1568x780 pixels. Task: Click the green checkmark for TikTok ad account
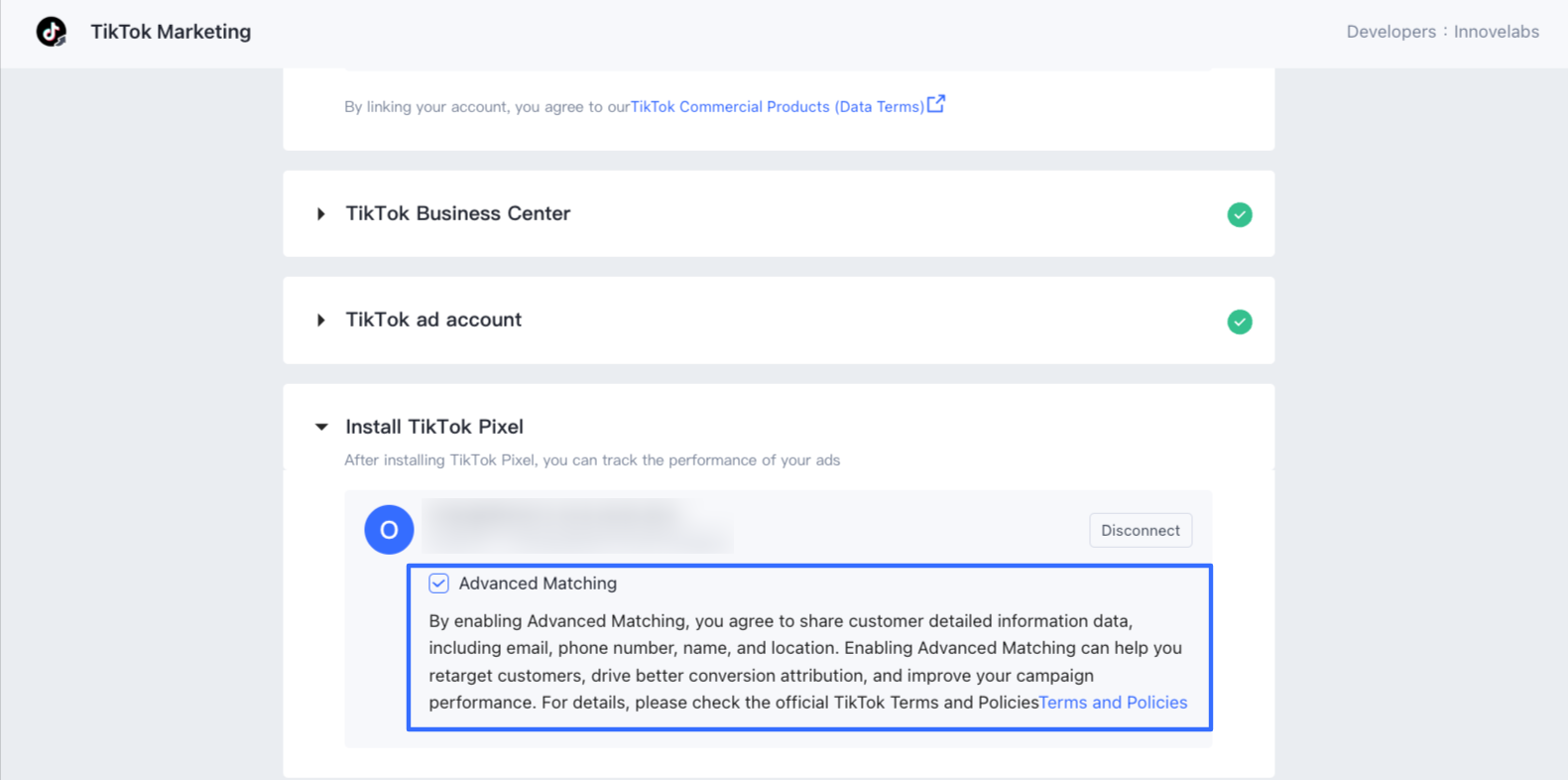click(1239, 322)
